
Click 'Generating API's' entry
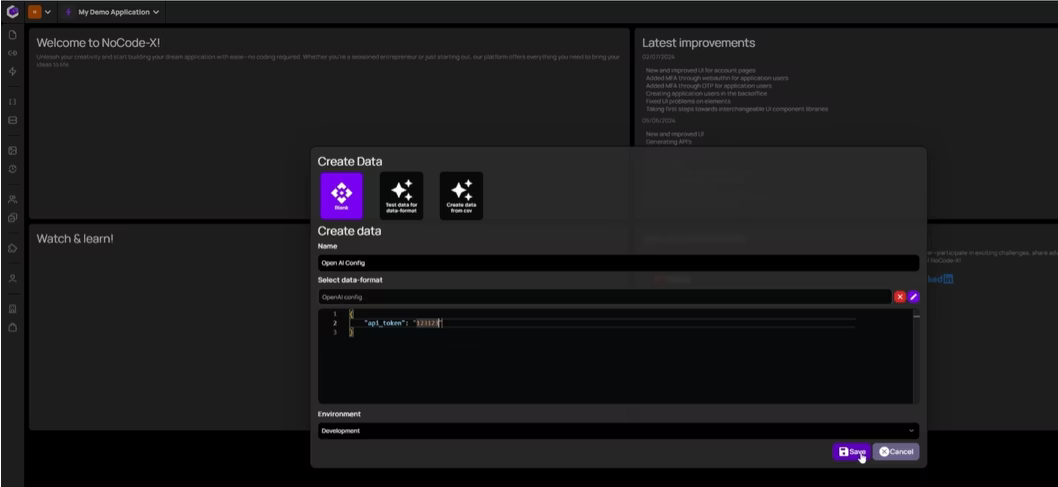click(x=669, y=142)
